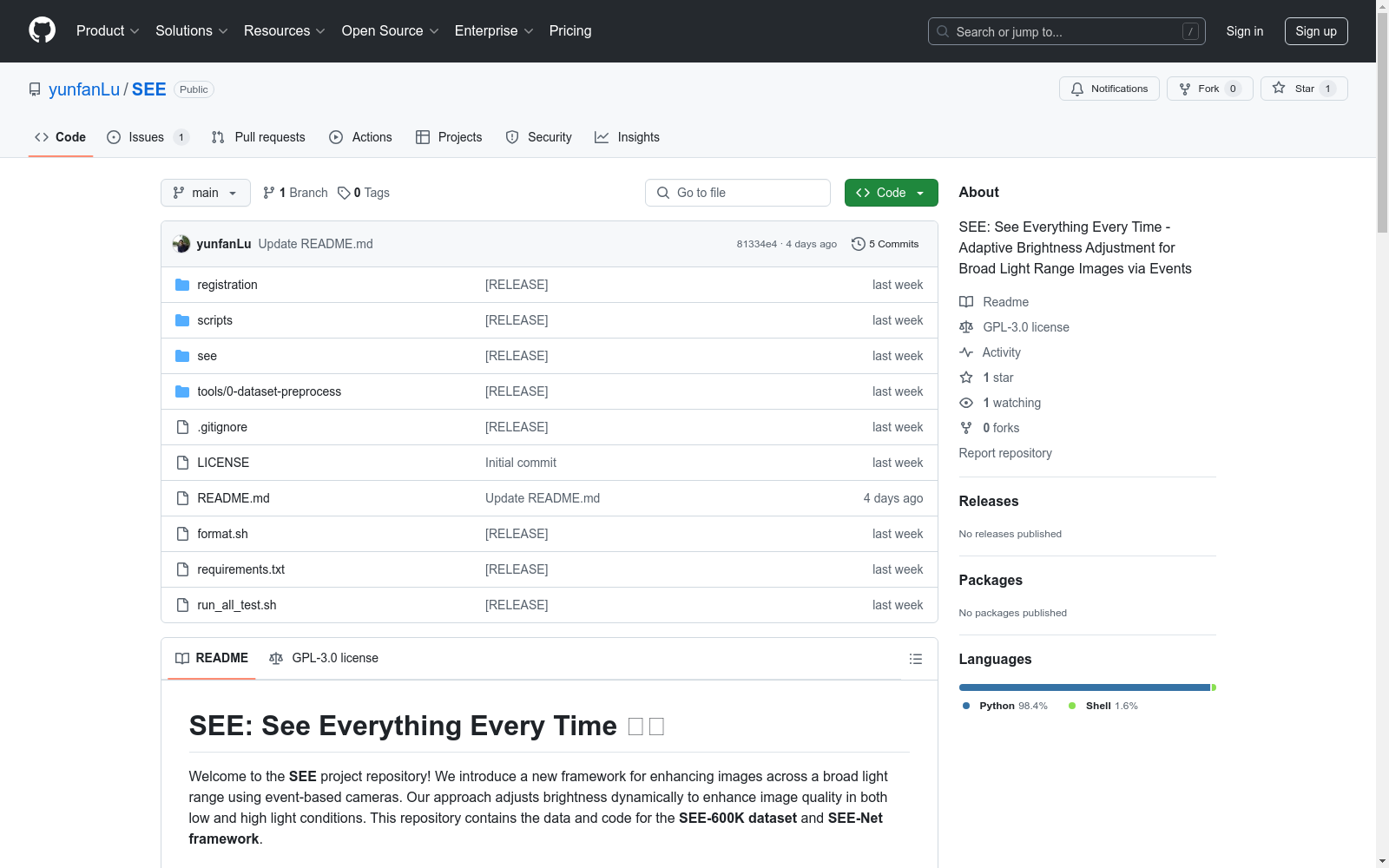Click the scale icon beside GPL-3.0 license
The image size is (1389, 868).
966,327
